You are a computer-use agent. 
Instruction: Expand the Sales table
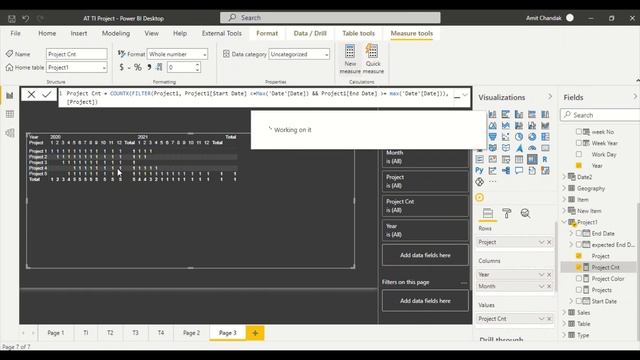coord(564,312)
